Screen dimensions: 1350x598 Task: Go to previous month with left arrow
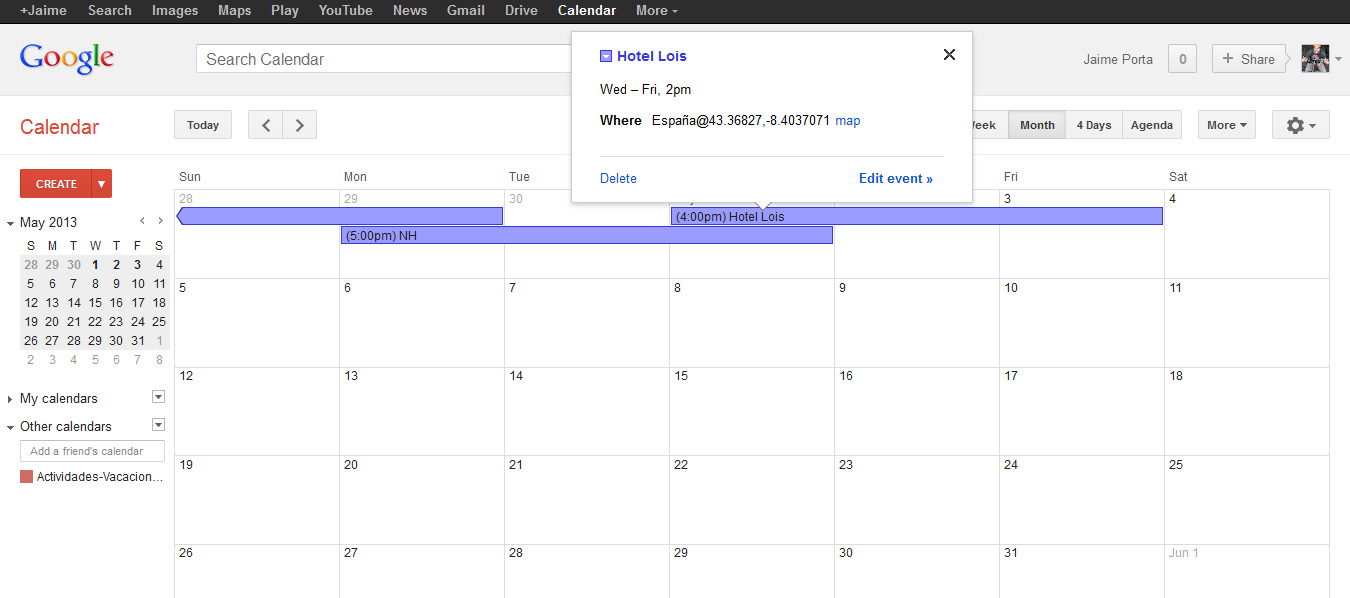pos(265,125)
